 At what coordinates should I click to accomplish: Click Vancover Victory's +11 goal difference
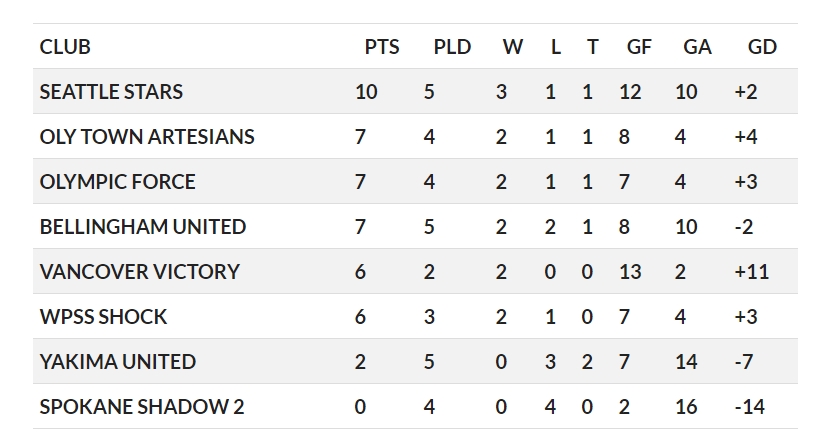point(751,272)
